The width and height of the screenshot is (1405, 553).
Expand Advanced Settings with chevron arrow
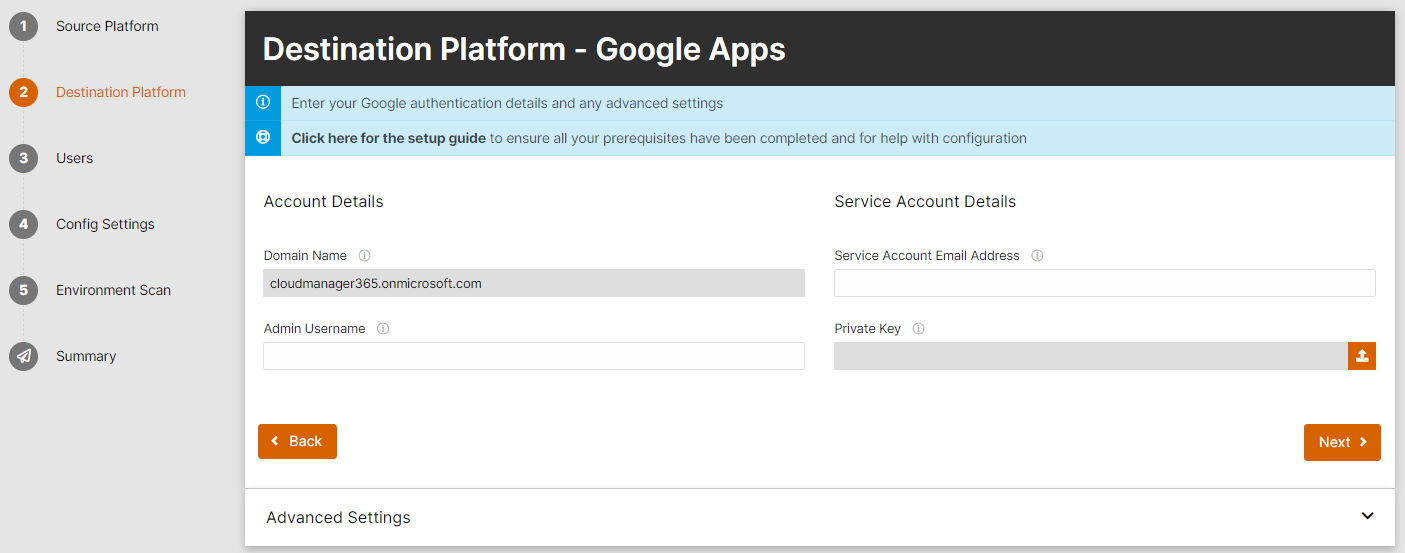(1368, 516)
